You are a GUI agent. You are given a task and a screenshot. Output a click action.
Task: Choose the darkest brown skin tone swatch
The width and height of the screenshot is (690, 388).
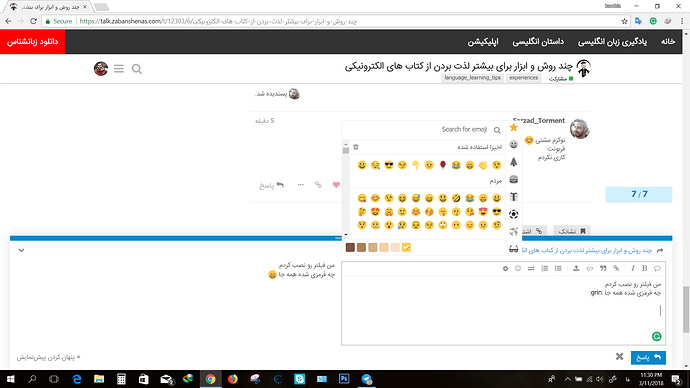(350, 248)
